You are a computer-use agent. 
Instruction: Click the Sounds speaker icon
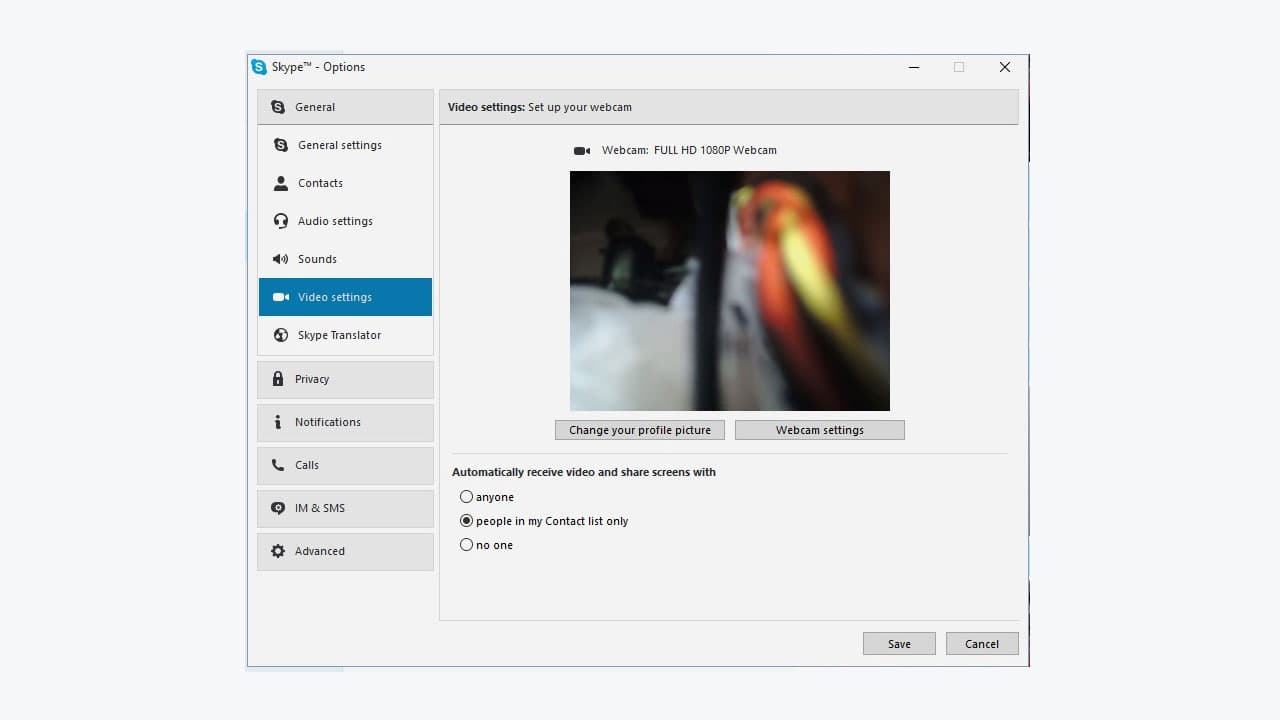pyautogui.click(x=279, y=259)
